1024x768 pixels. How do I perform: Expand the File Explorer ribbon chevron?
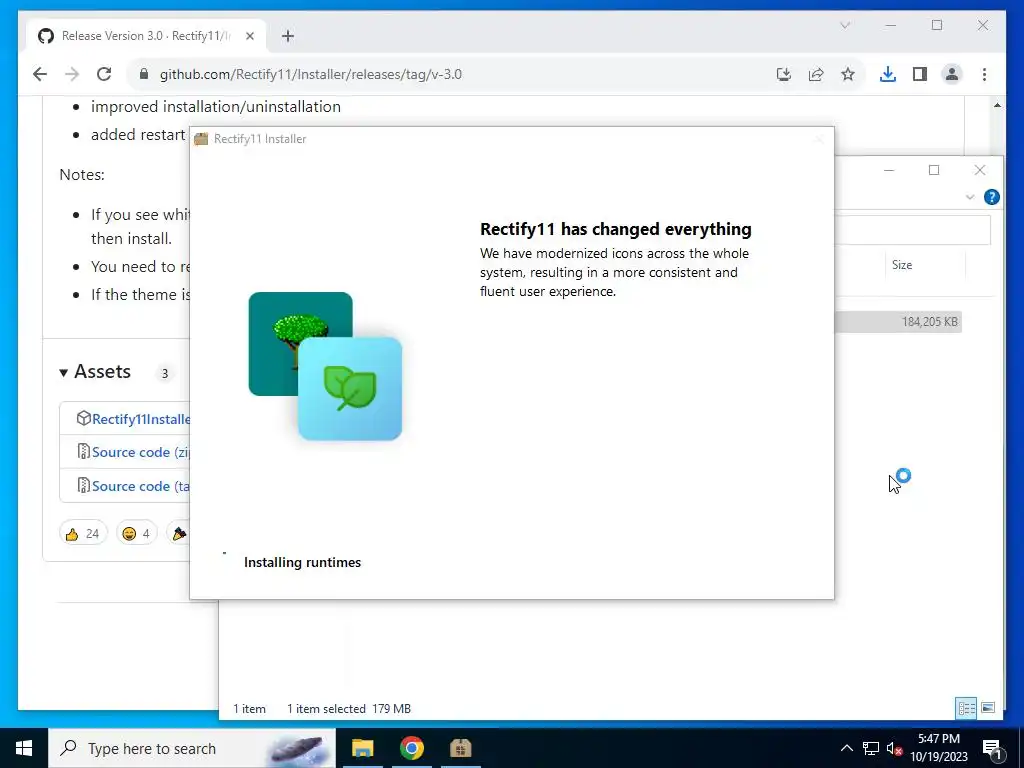tap(970, 197)
